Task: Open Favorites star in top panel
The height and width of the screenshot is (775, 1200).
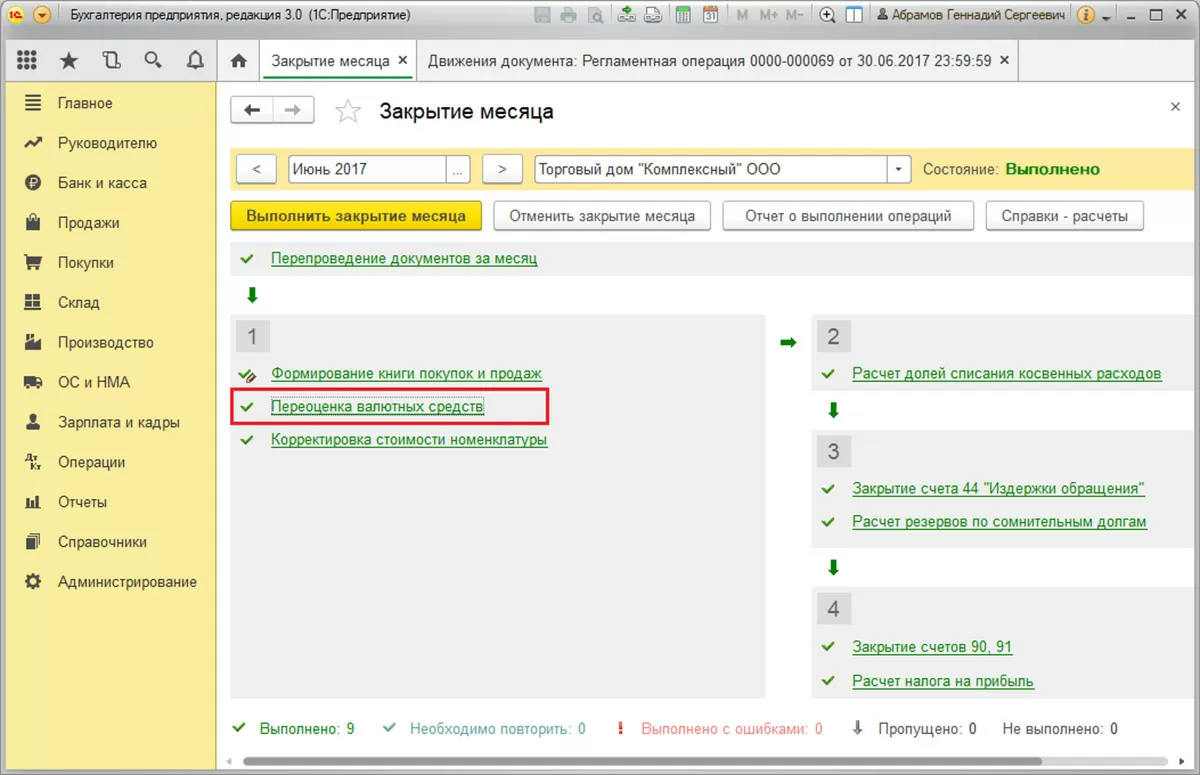Action: [69, 60]
